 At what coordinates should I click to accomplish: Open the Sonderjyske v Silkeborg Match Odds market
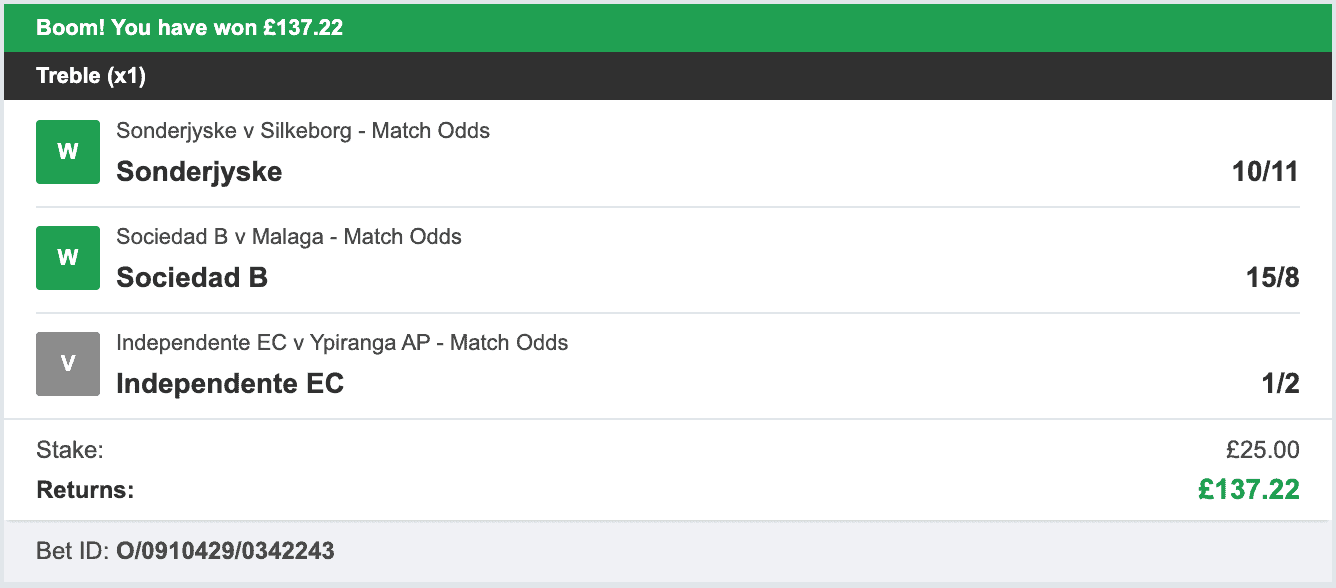(304, 130)
